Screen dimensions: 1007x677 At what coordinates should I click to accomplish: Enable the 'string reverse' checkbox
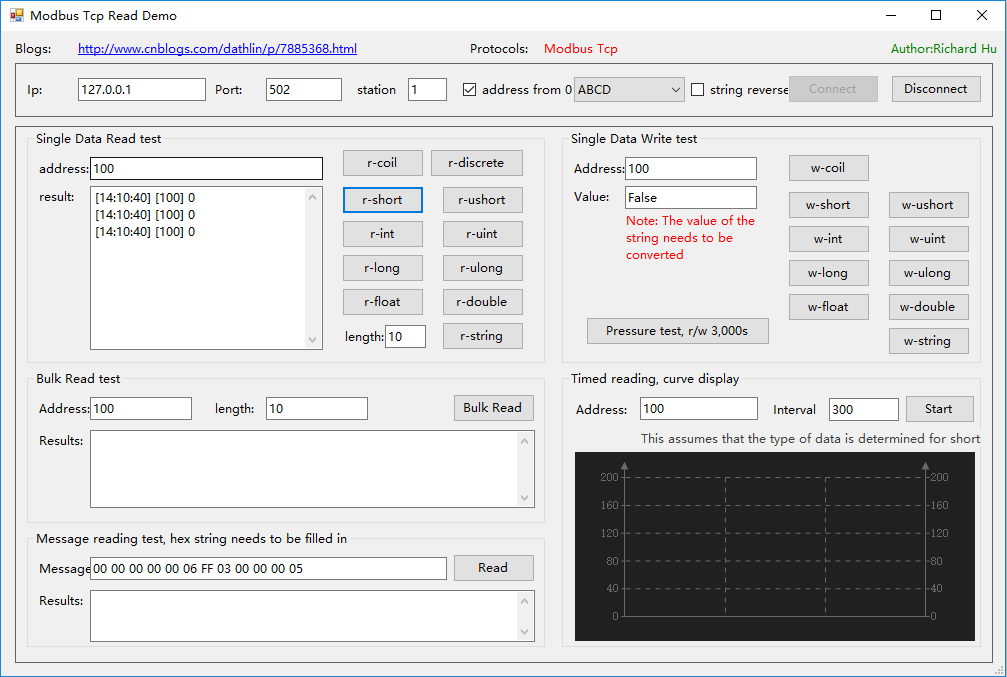(697, 90)
